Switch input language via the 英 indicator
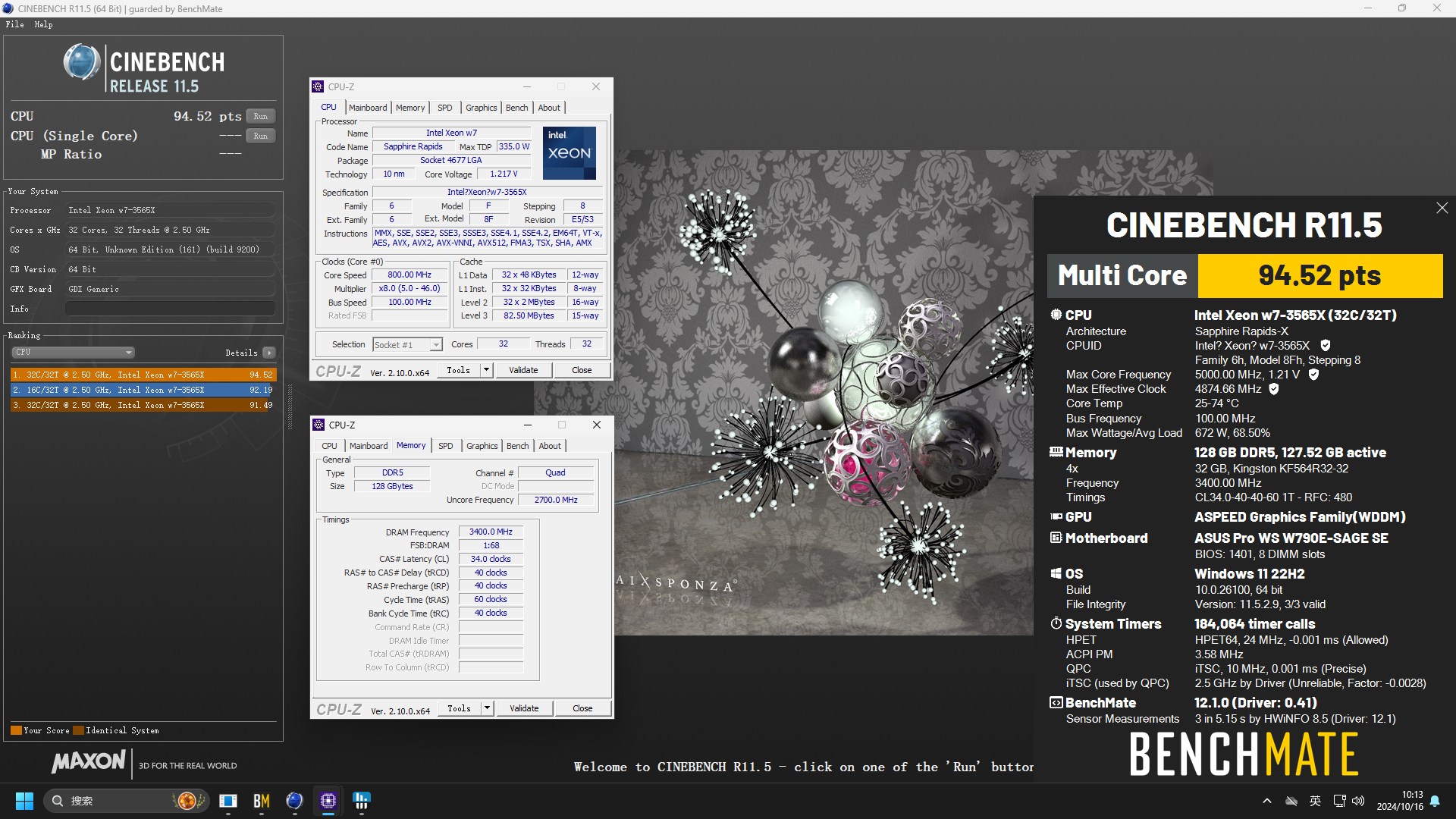Image resolution: width=1456 pixels, height=819 pixels. point(1315,801)
